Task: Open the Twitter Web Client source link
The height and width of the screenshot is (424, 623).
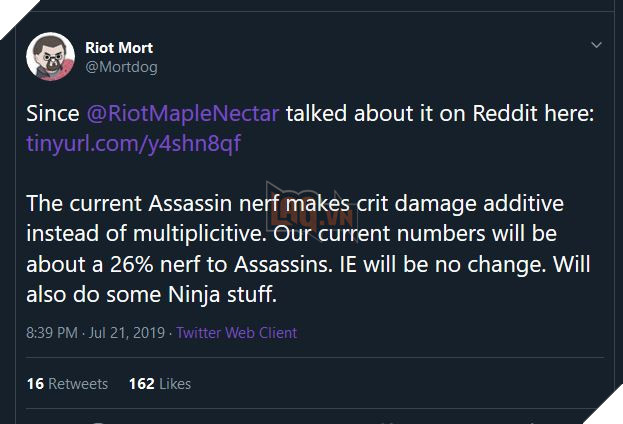Action: [x=236, y=333]
